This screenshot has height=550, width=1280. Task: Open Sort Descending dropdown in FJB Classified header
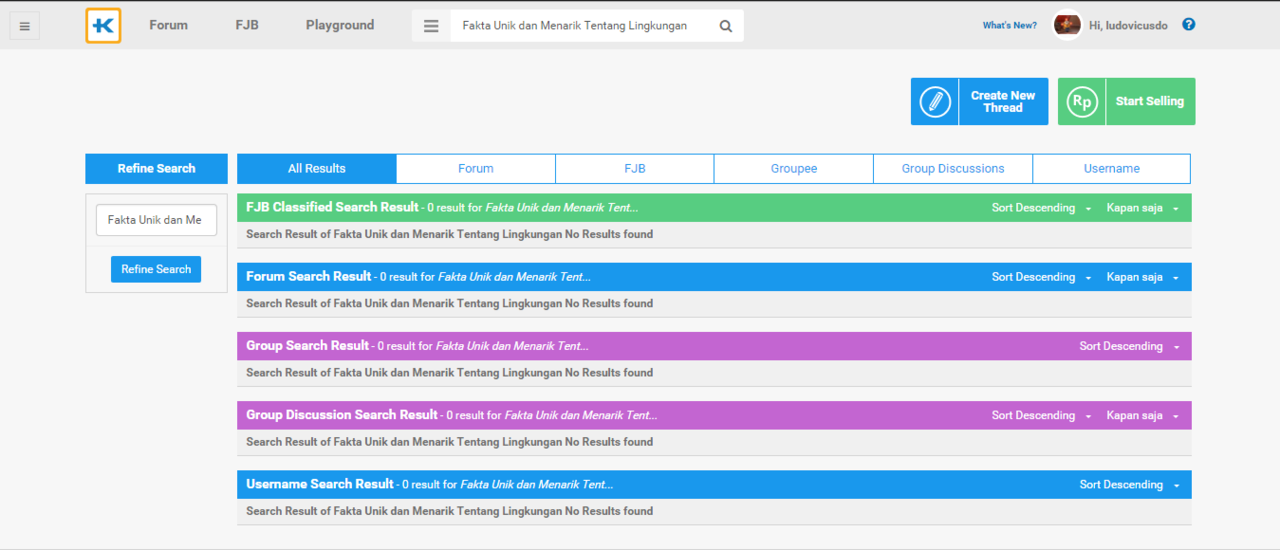click(1041, 208)
